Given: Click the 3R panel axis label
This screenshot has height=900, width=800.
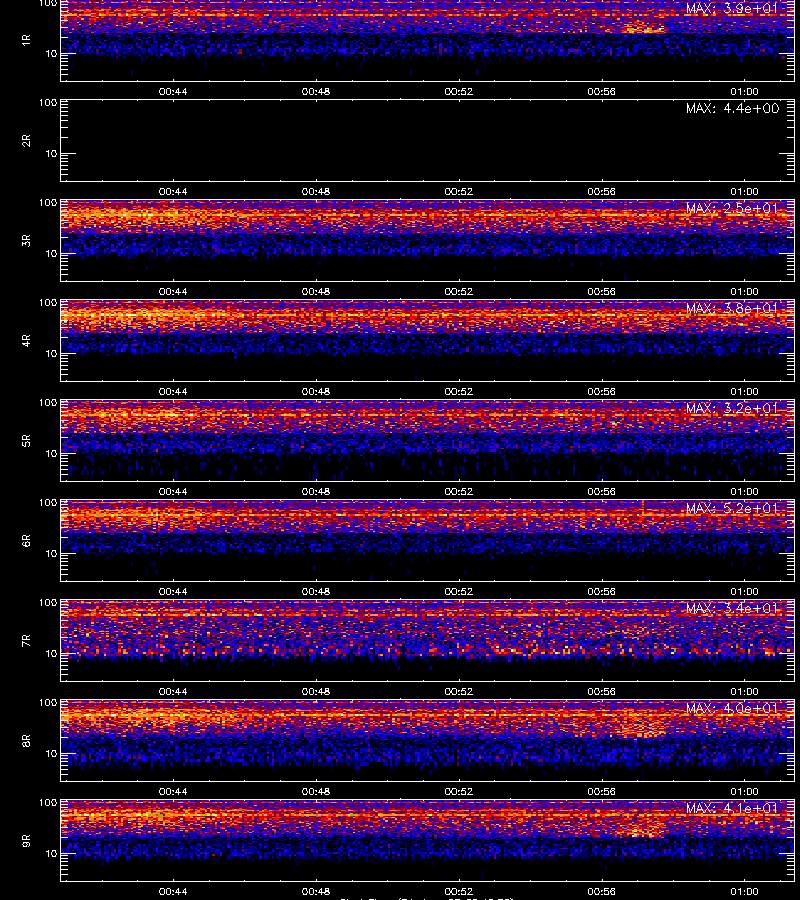Looking at the screenshot, I should tap(26, 240).
